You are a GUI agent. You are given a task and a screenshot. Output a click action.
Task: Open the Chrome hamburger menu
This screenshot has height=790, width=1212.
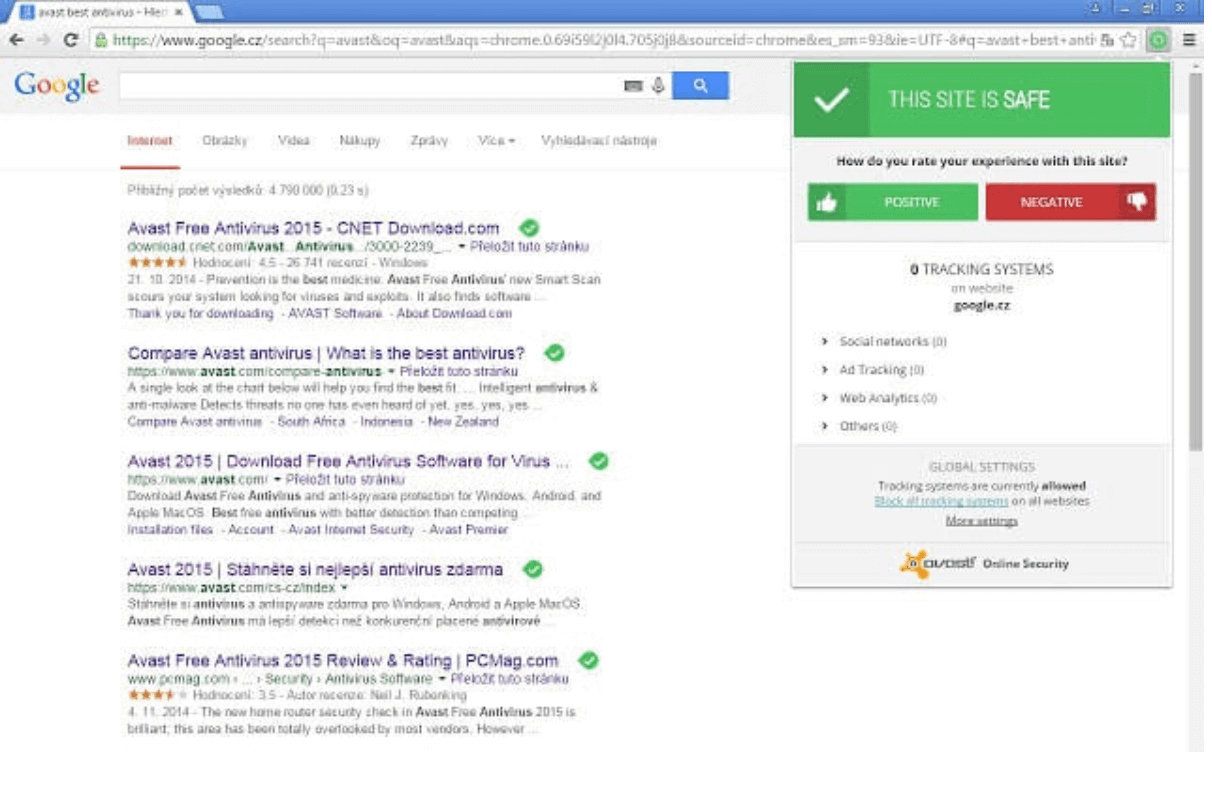(1189, 41)
